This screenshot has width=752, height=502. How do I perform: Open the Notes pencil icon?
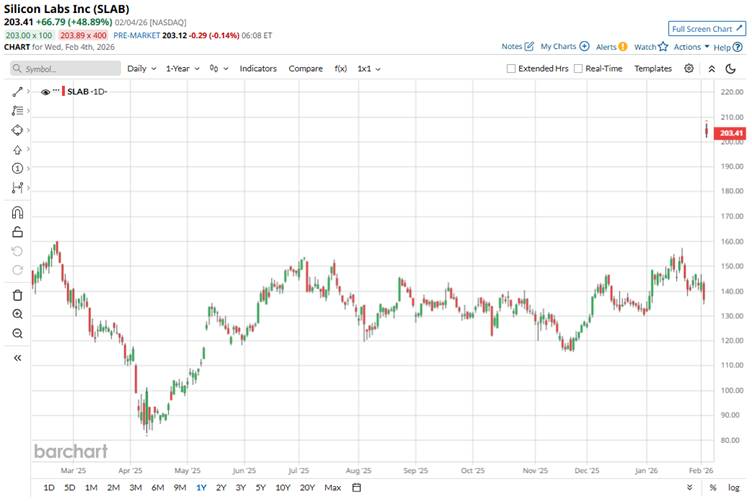pyautogui.click(x=529, y=47)
